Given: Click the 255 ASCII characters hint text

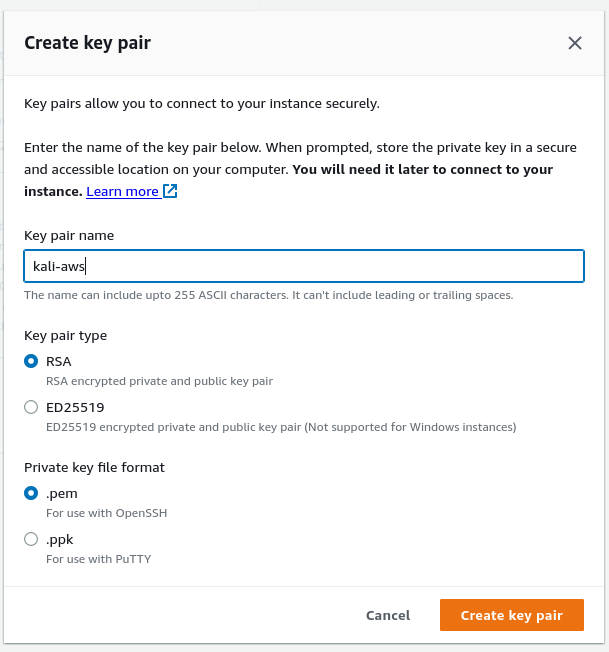Looking at the screenshot, I should click(x=268, y=295).
